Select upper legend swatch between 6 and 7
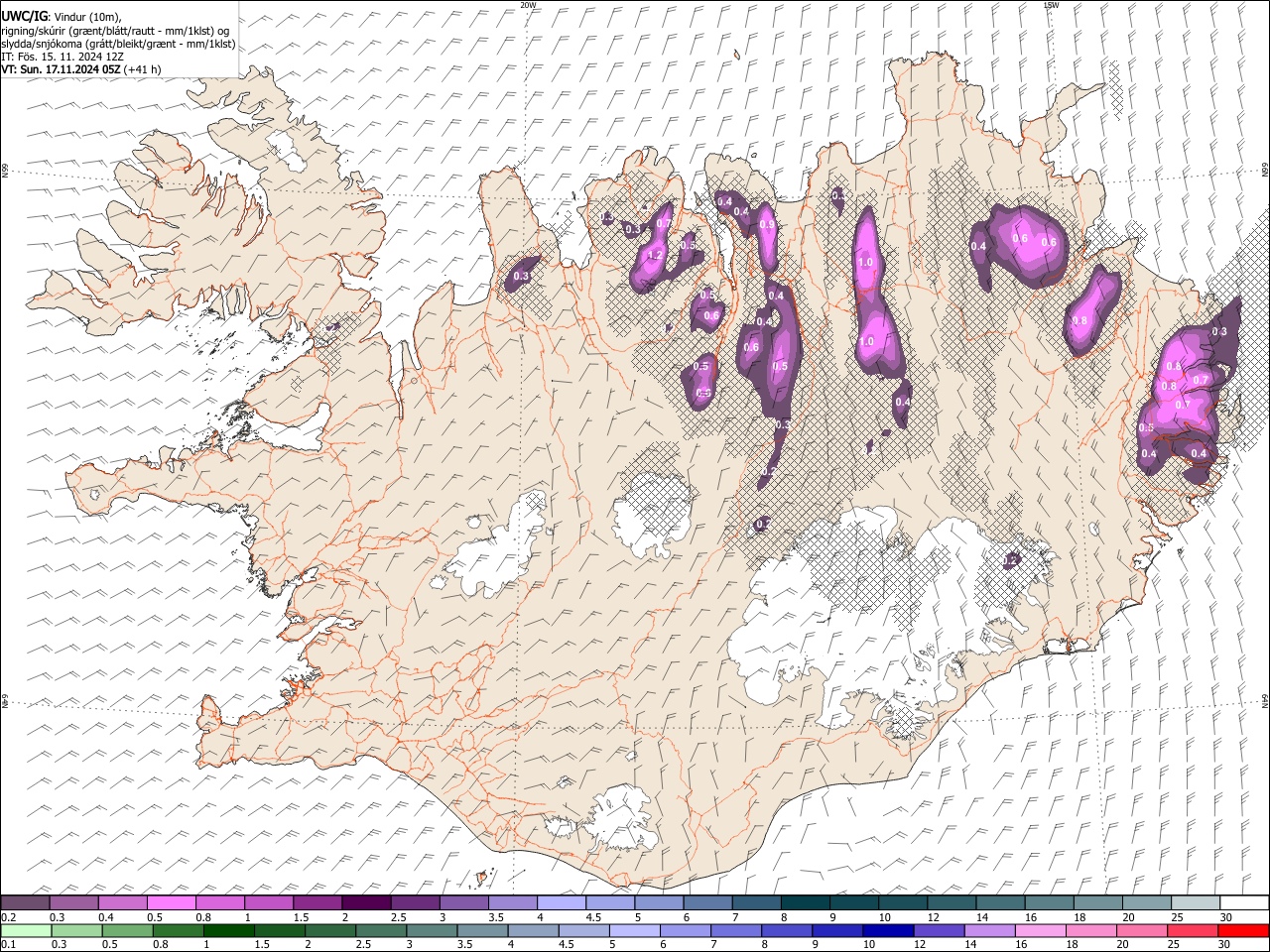The image size is (1270, 952). (x=706, y=902)
